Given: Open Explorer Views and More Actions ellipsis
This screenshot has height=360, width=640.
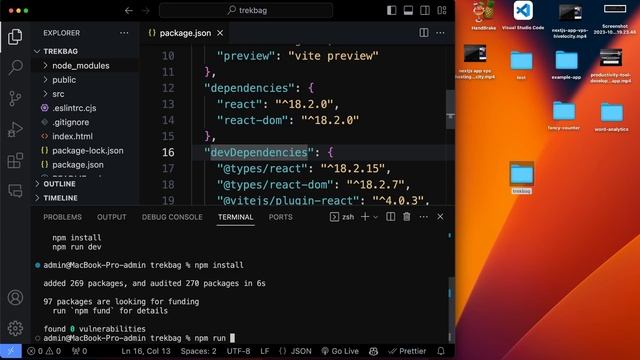Looking at the screenshot, I should [124, 33].
